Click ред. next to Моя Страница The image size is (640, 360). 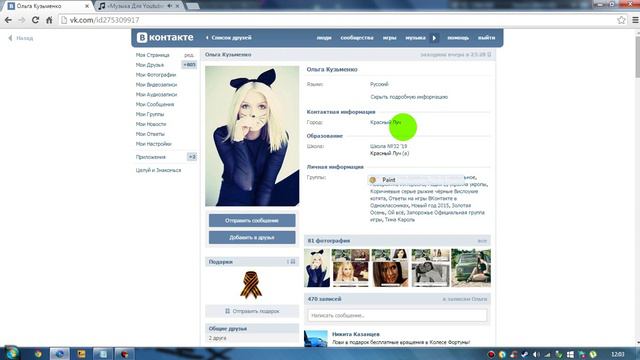click(189, 55)
